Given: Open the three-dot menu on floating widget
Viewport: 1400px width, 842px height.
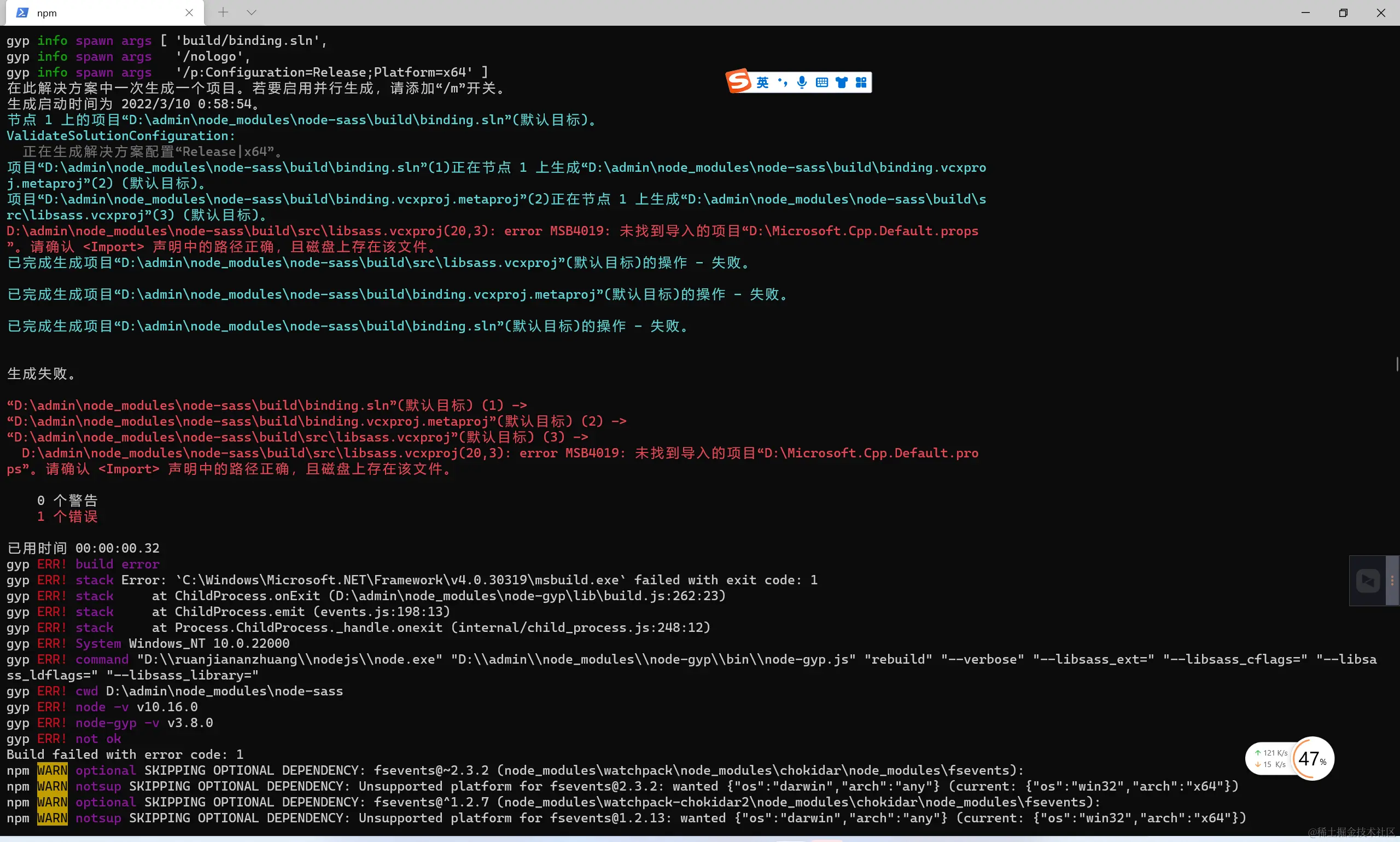Looking at the screenshot, I should pos(1392,580).
